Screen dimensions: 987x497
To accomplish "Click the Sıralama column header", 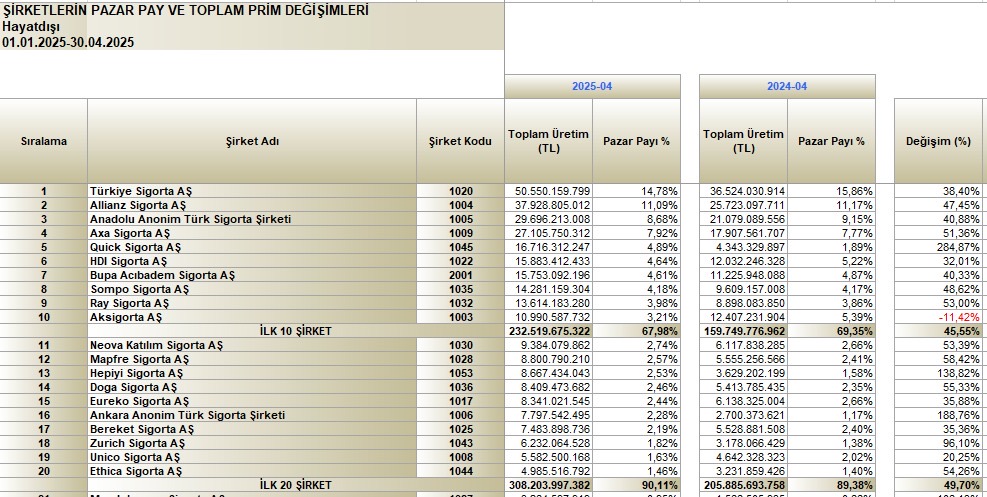I will [x=43, y=141].
